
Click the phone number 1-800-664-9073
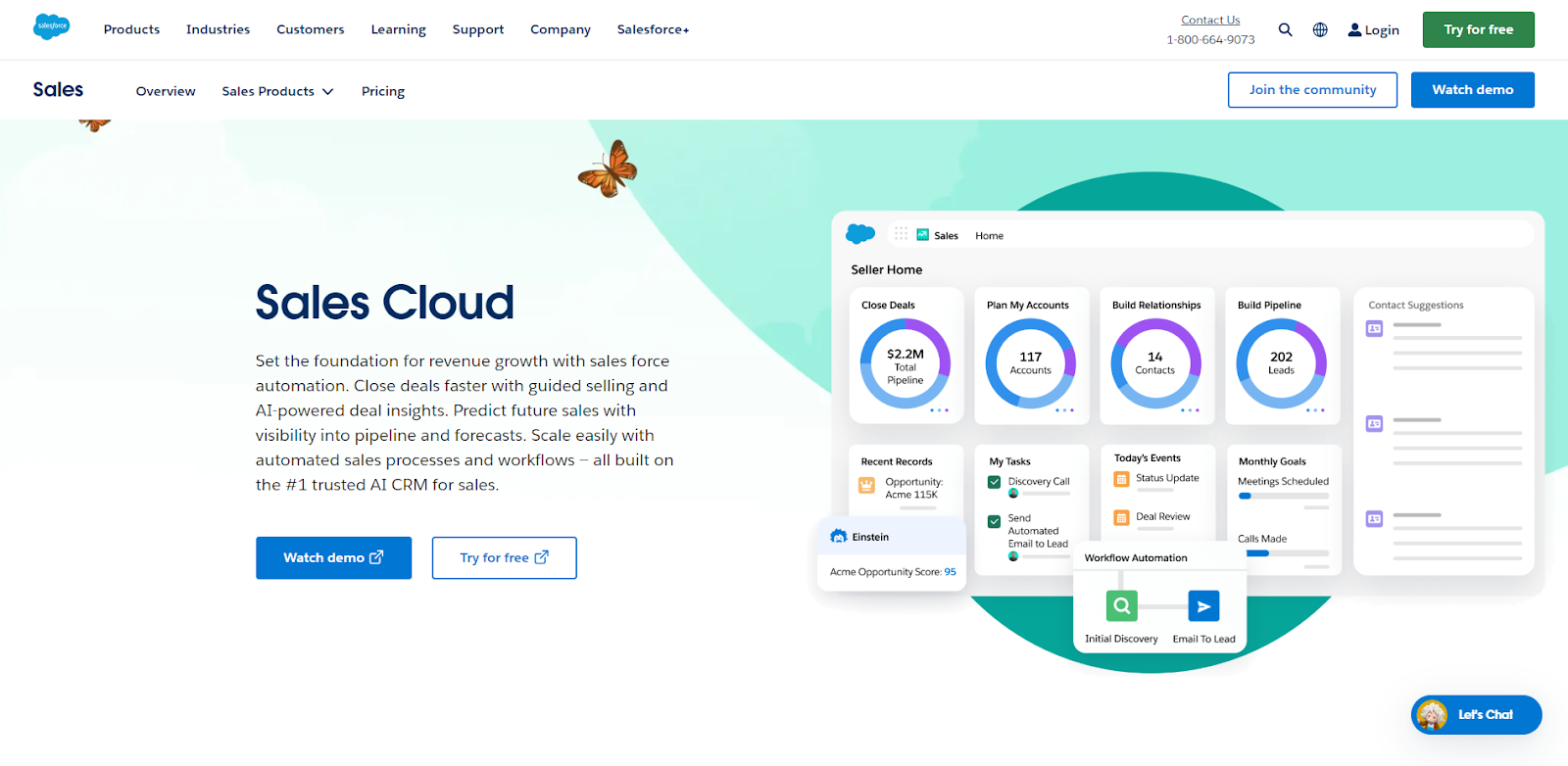[x=1210, y=39]
